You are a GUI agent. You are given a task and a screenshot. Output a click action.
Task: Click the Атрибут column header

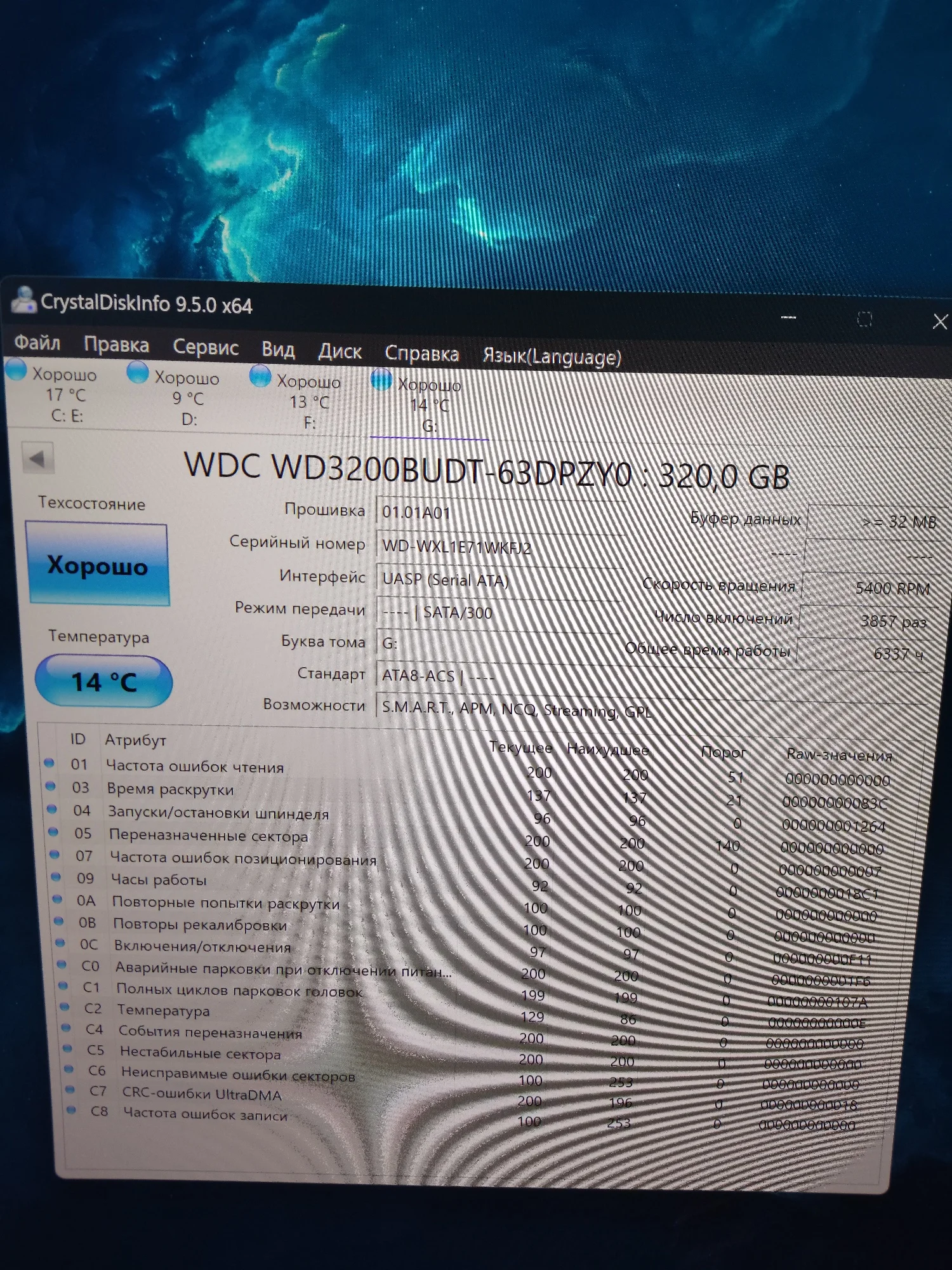136,740
